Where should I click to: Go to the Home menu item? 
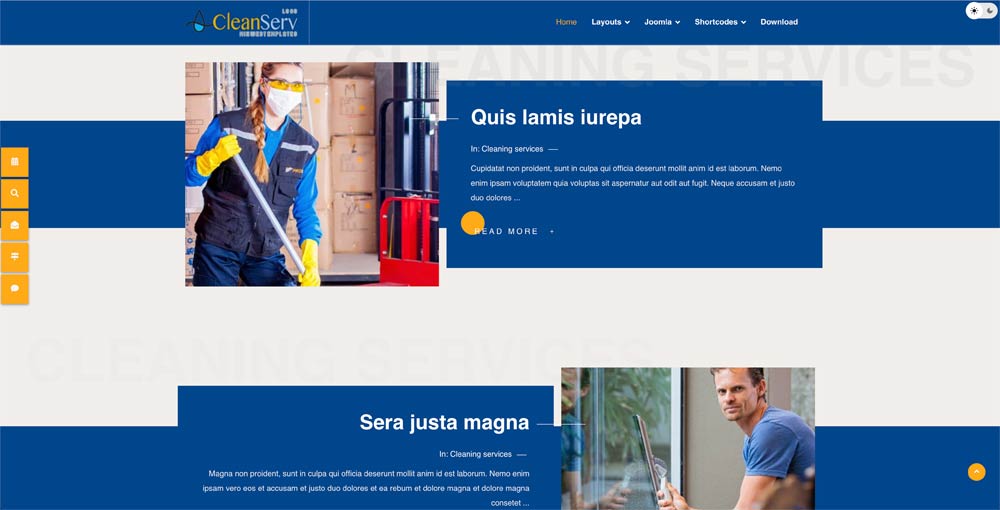[566, 22]
